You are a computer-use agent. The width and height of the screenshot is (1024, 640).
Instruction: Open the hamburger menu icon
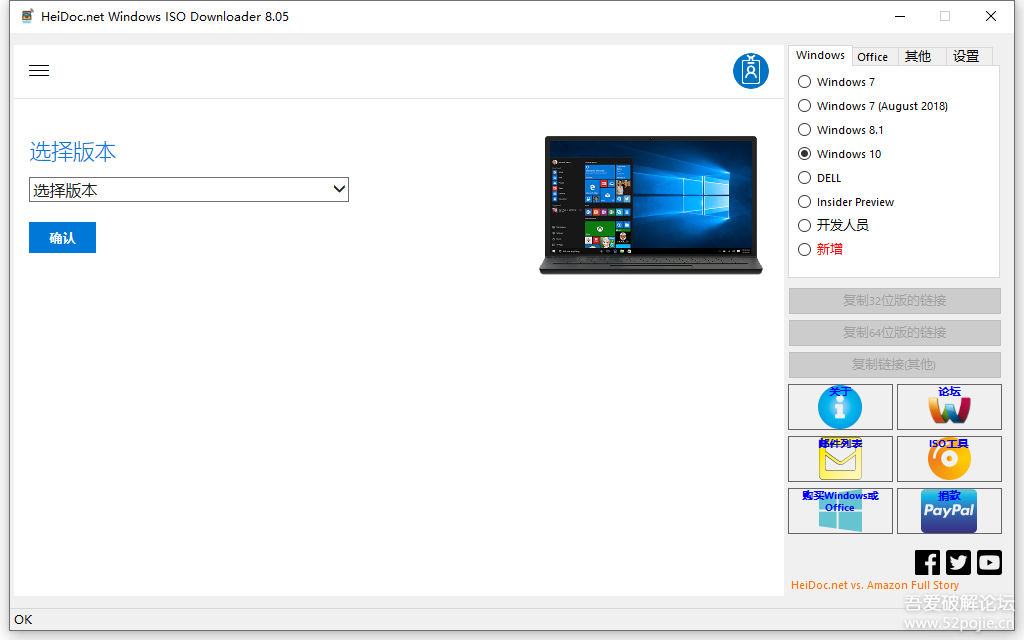point(39,71)
